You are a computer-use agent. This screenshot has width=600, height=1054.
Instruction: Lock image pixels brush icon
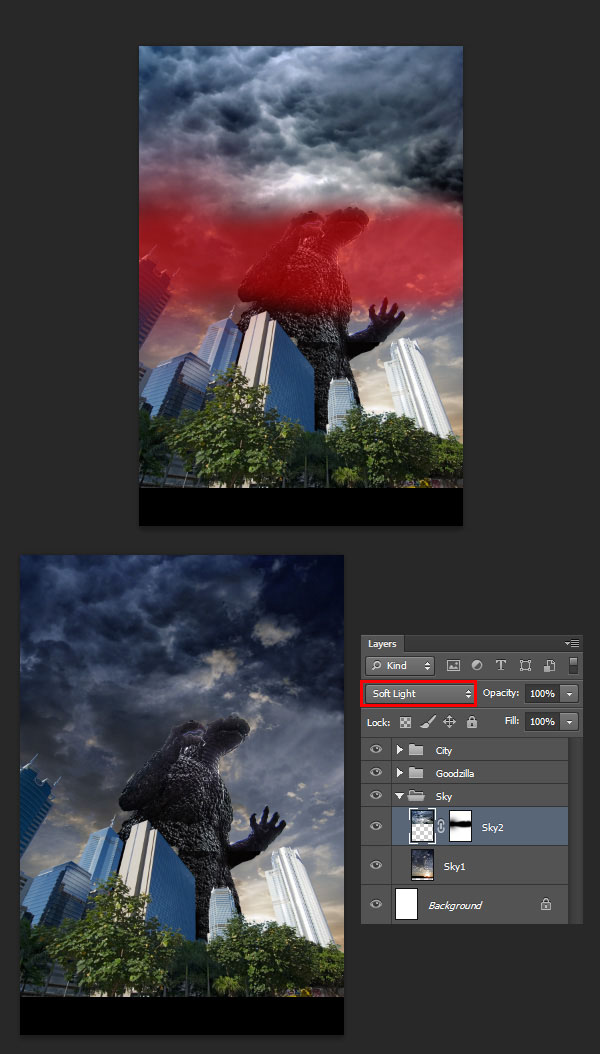pyautogui.click(x=427, y=722)
